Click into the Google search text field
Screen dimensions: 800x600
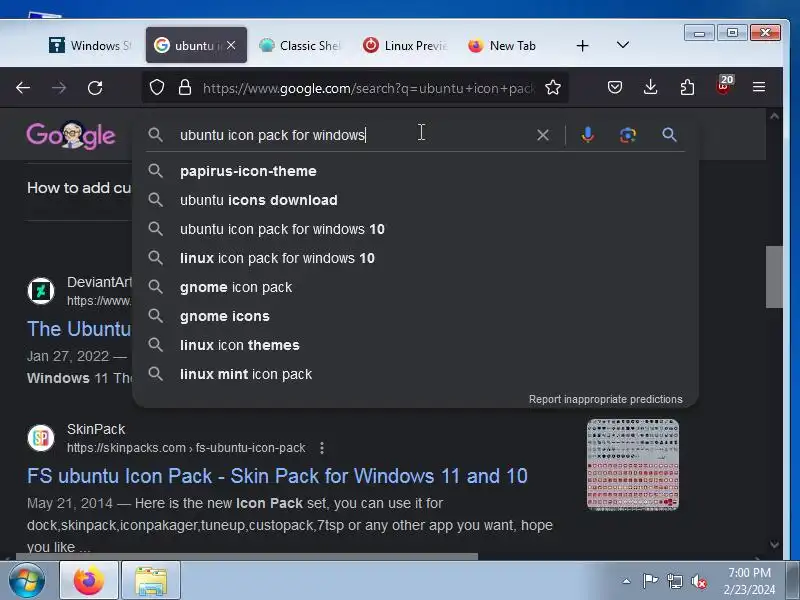coord(352,135)
